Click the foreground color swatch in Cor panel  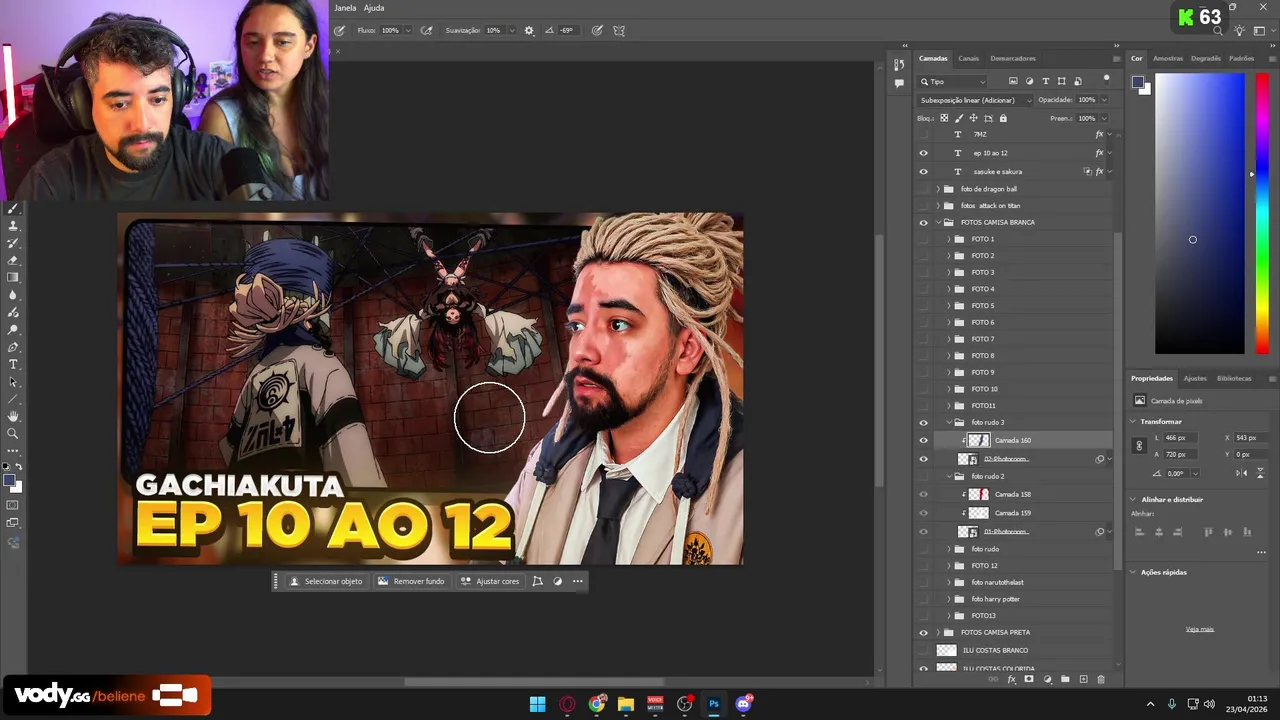(x=1138, y=83)
